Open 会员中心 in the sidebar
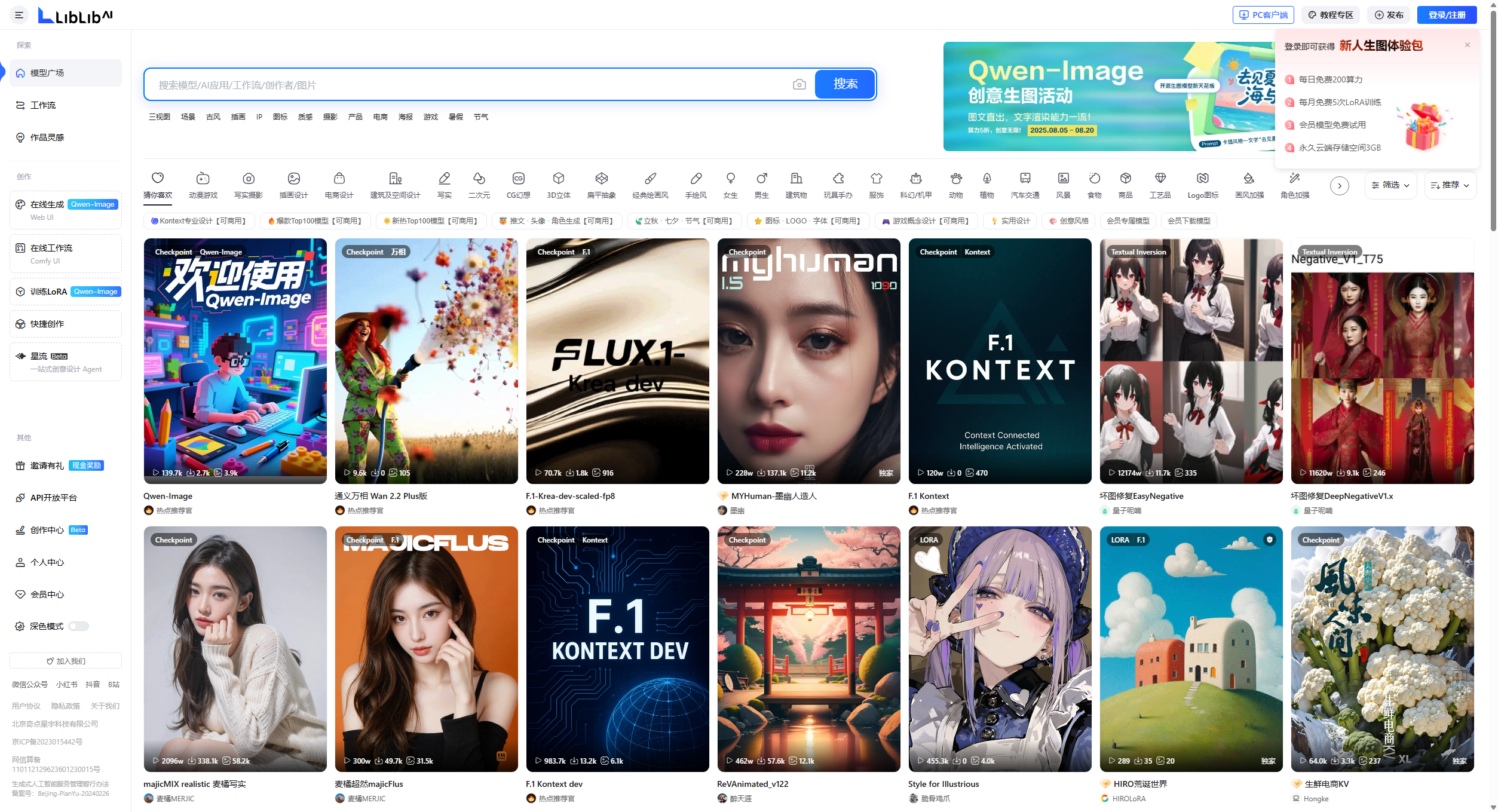 tap(66, 595)
